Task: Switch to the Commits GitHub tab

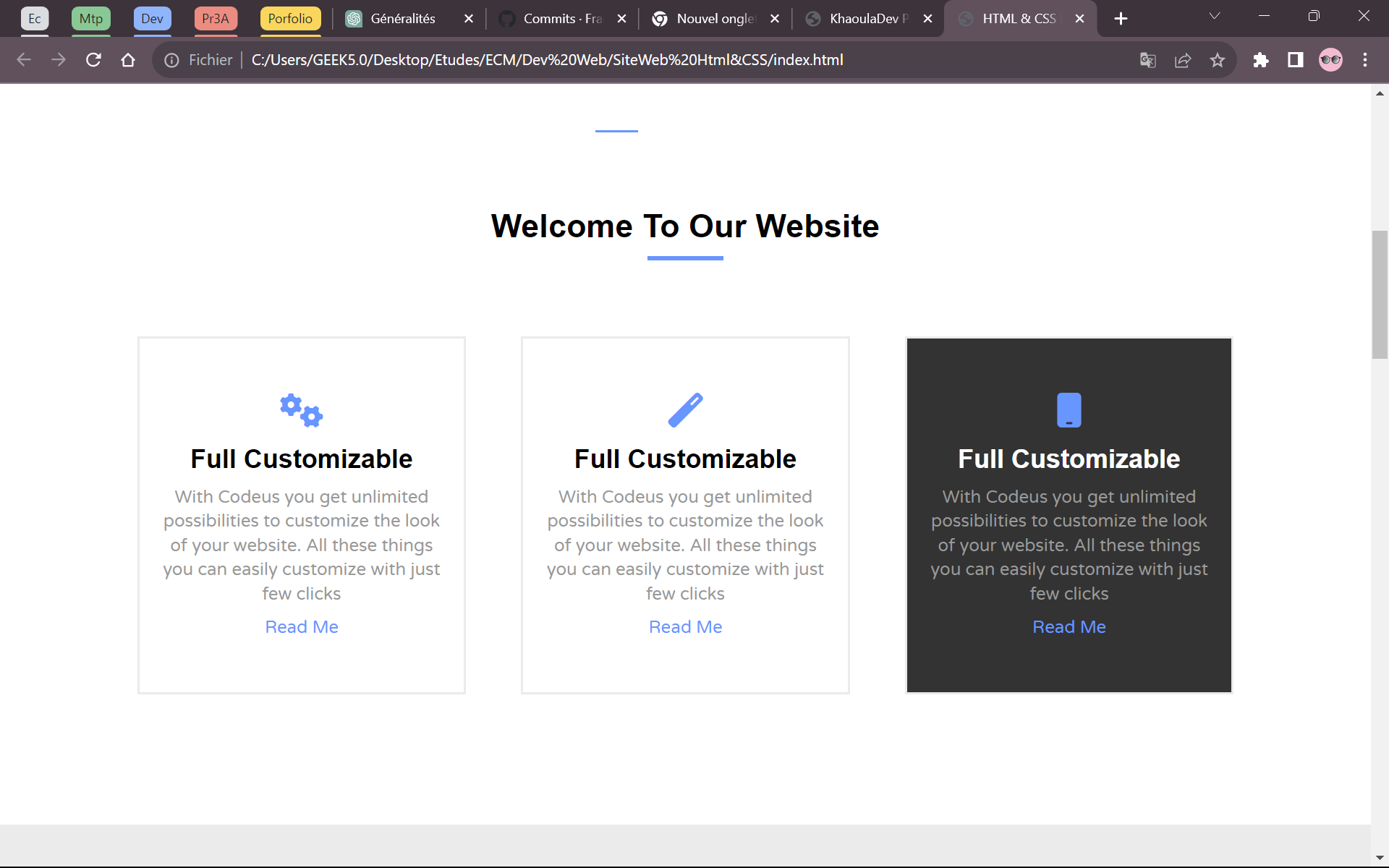Action: (x=562, y=19)
